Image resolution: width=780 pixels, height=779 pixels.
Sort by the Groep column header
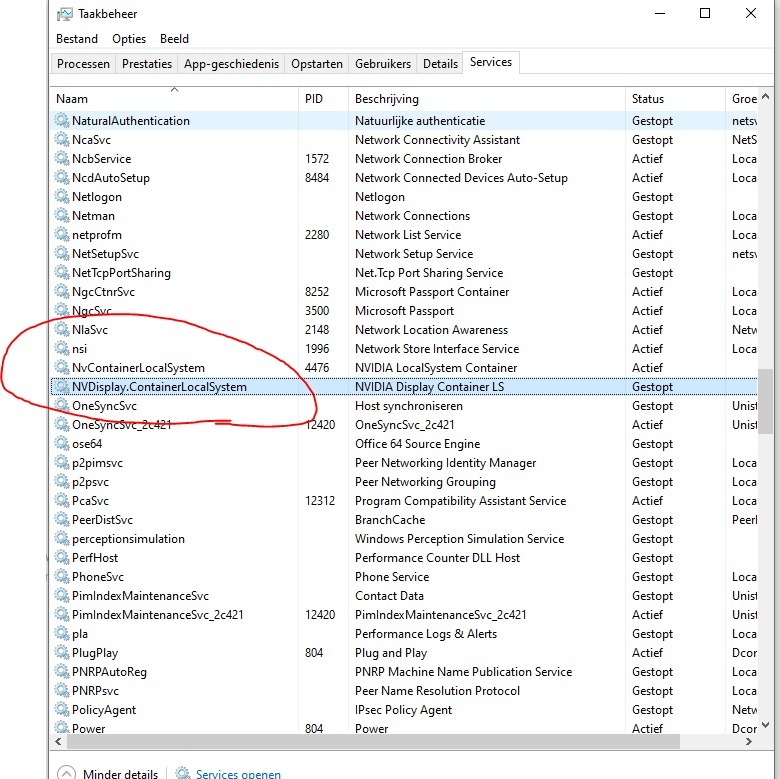[x=742, y=98]
